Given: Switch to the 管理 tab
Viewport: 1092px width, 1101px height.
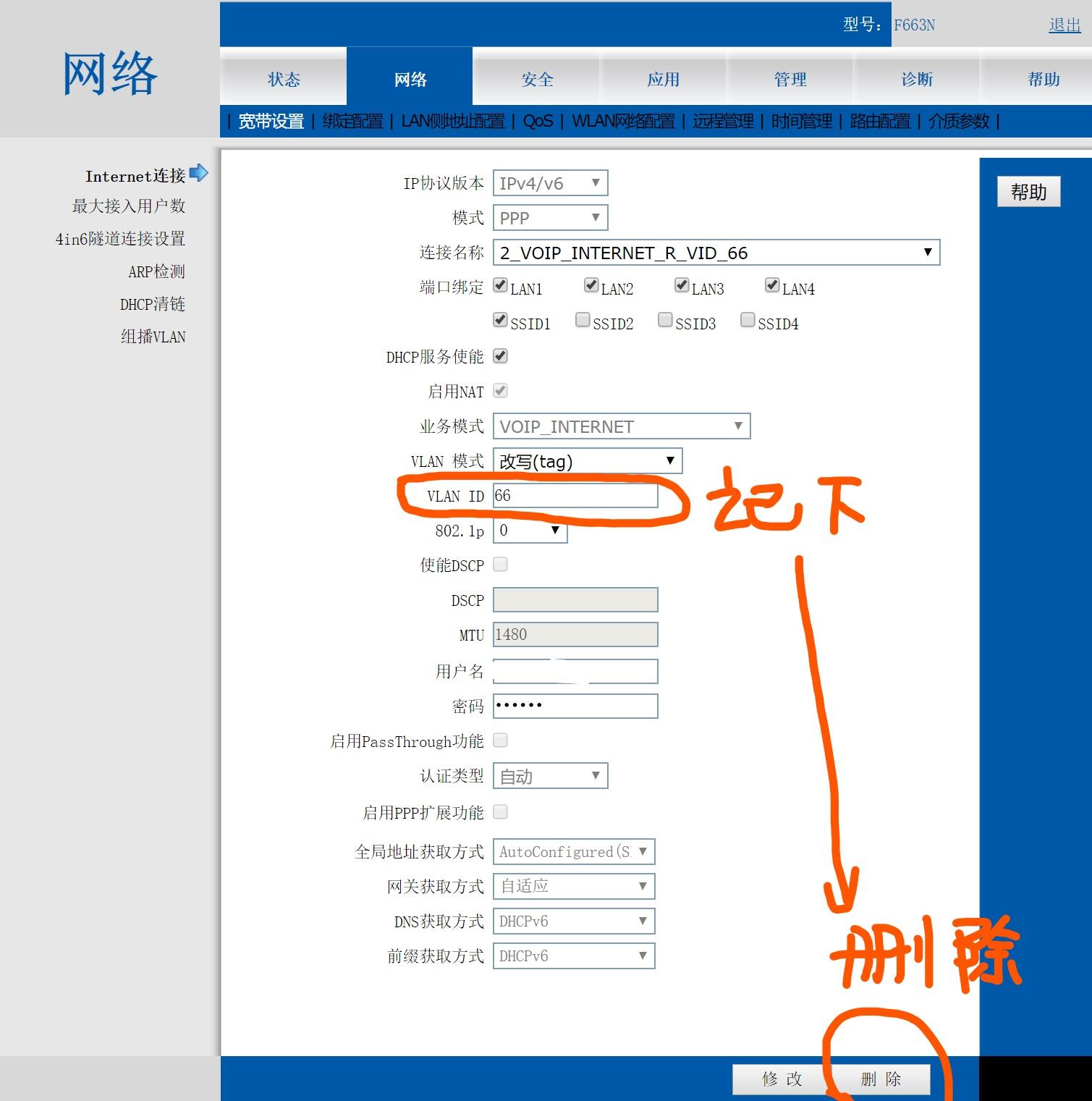Looking at the screenshot, I should coord(790,80).
